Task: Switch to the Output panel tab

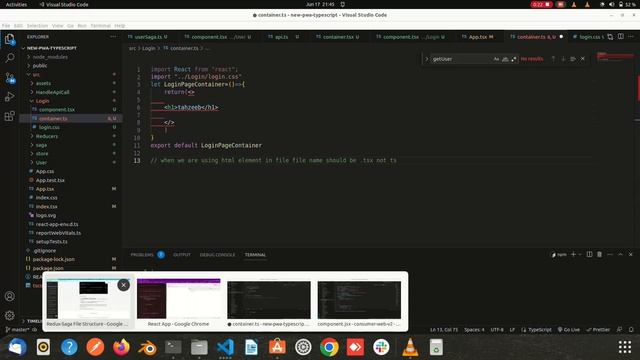Action: tap(182, 255)
